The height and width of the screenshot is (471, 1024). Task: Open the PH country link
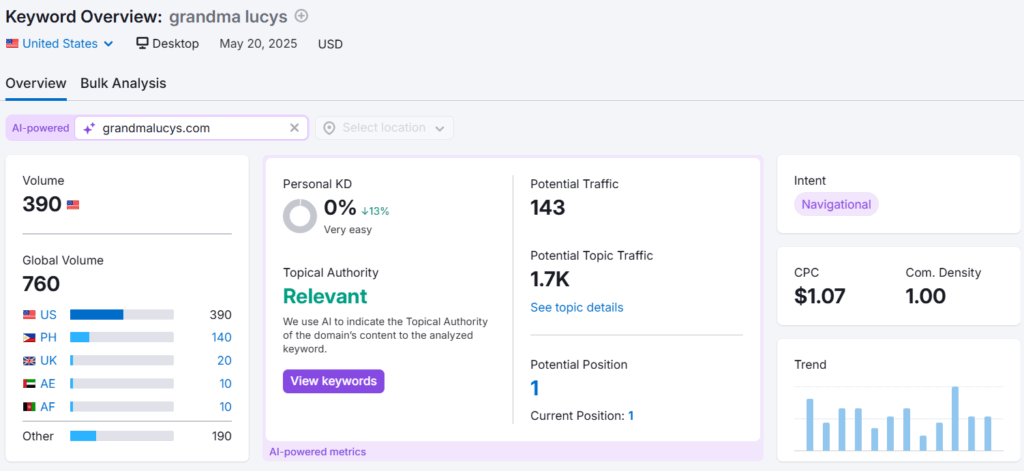[48, 338]
